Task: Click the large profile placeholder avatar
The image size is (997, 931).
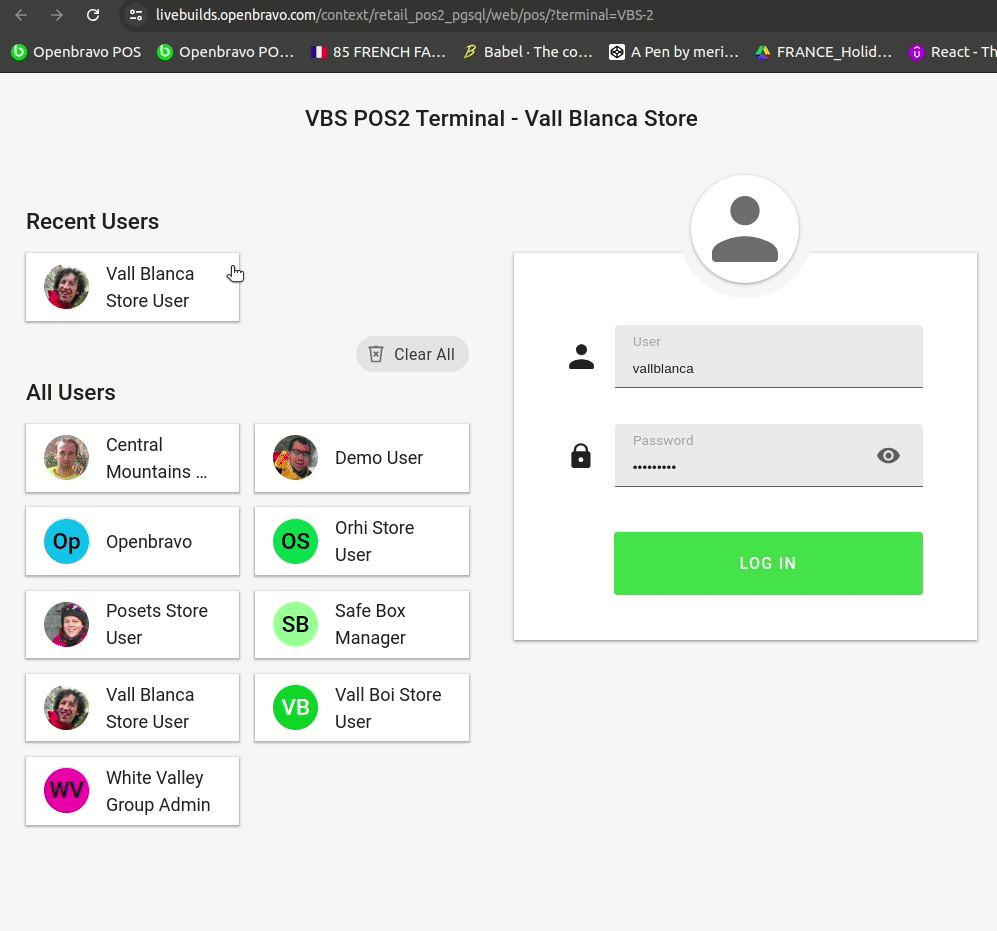Action: coord(745,230)
